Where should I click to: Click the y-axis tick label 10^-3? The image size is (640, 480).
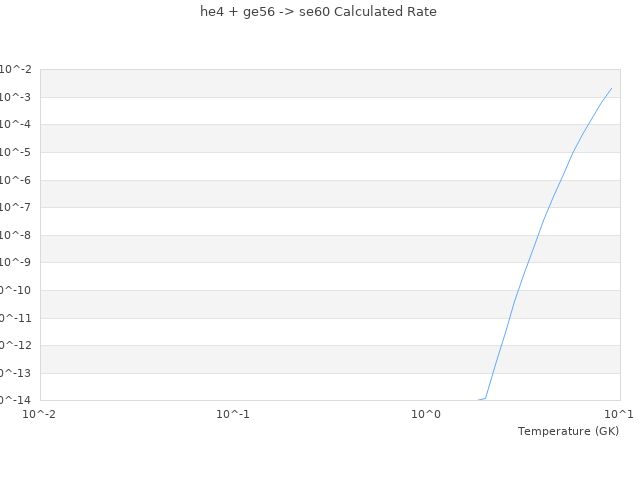[x=16, y=97]
